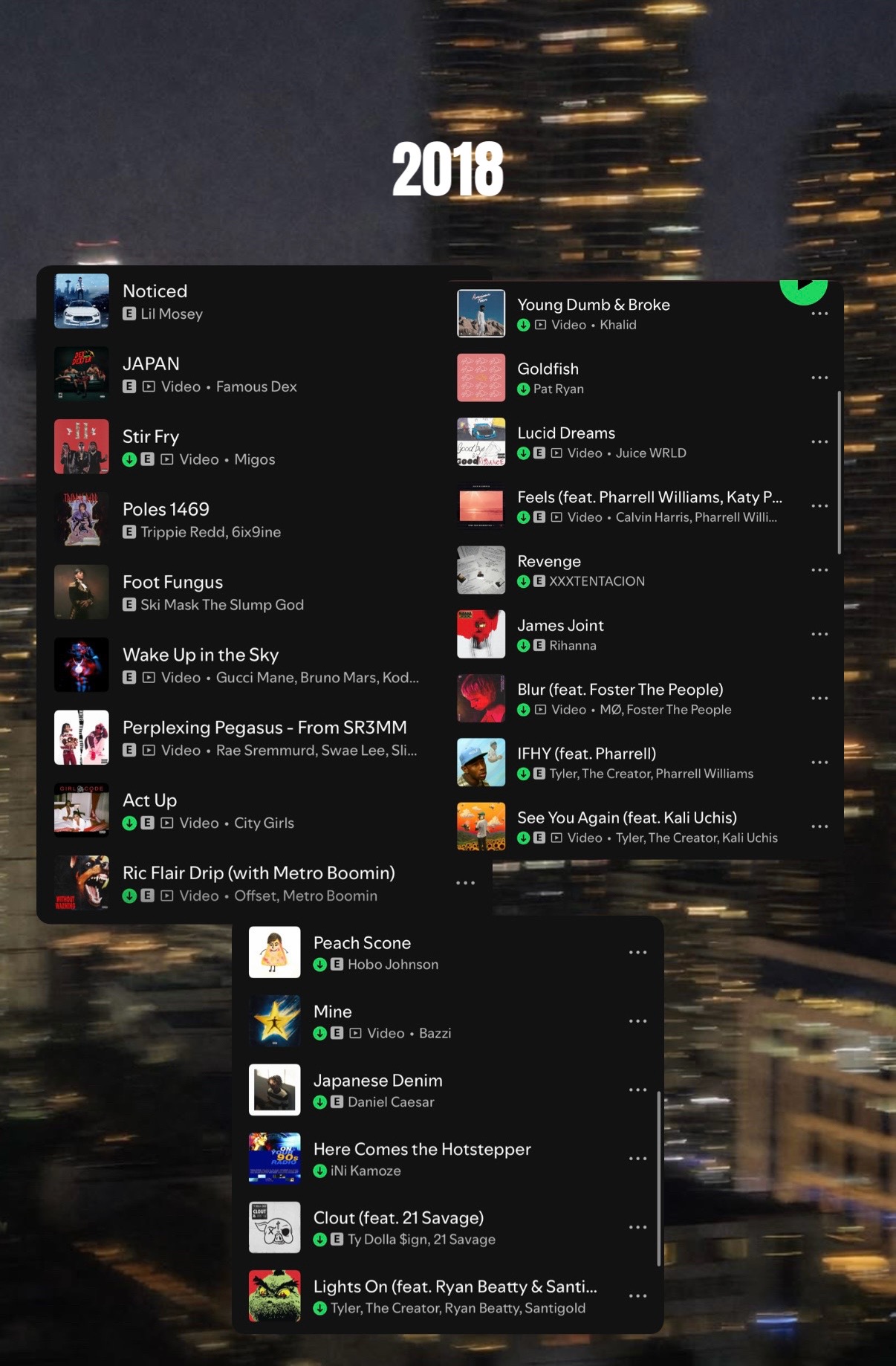Open more options for Young Dumb & Broke
This screenshot has height=1366, width=896.
pyautogui.click(x=819, y=314)
